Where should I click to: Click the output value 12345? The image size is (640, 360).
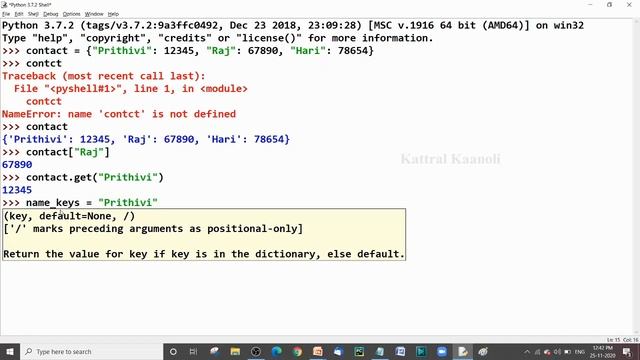click(x=17, y=190)
